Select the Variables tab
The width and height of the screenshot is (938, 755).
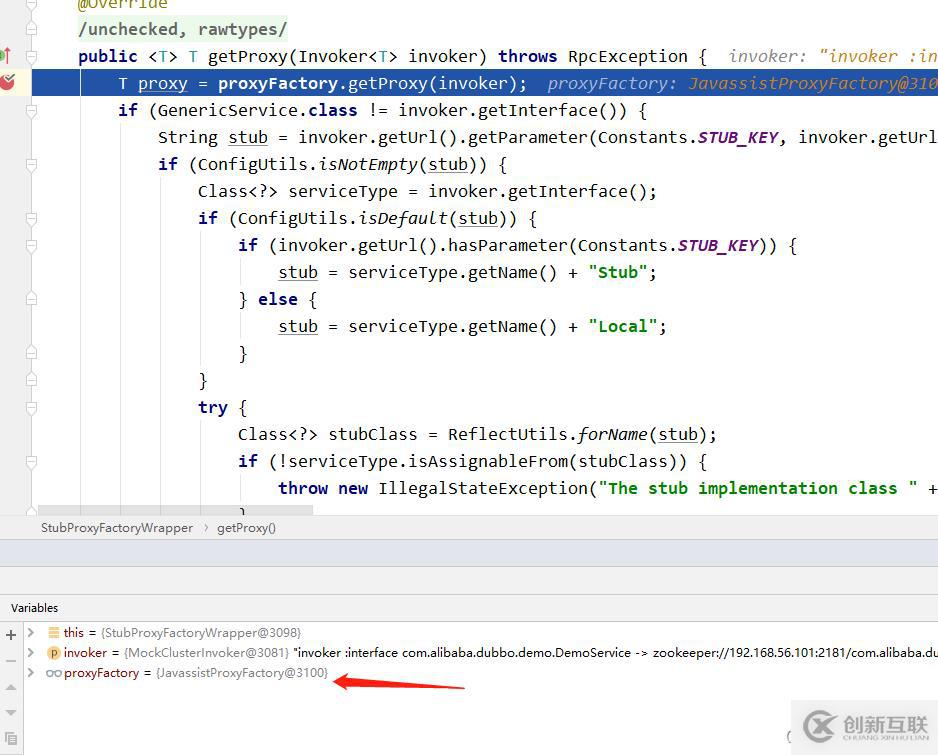pos(35,608)
